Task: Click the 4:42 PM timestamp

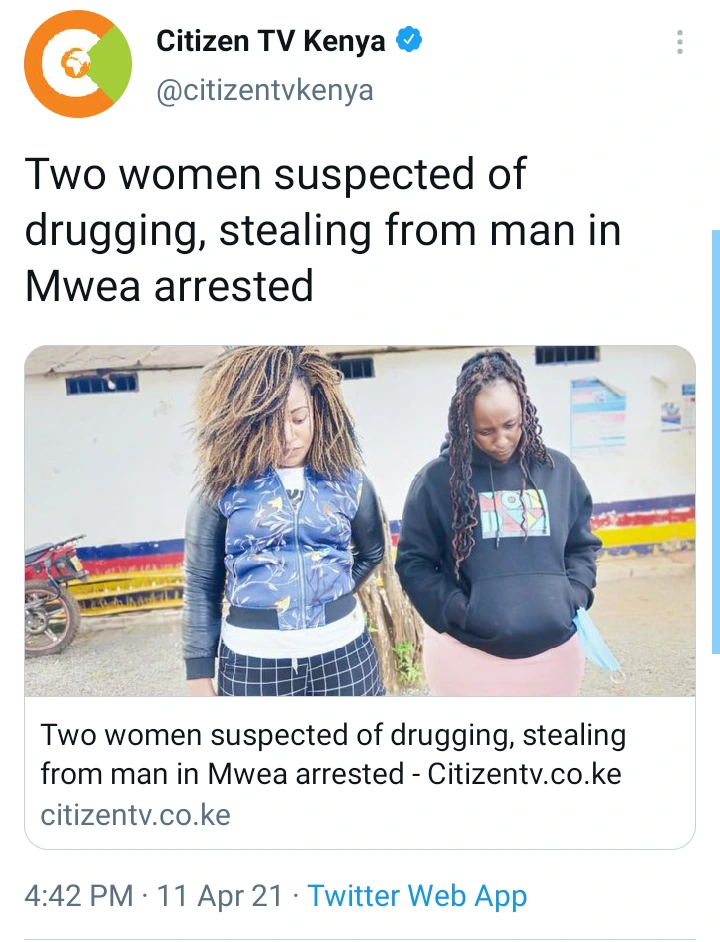Action: pos(79,896)
